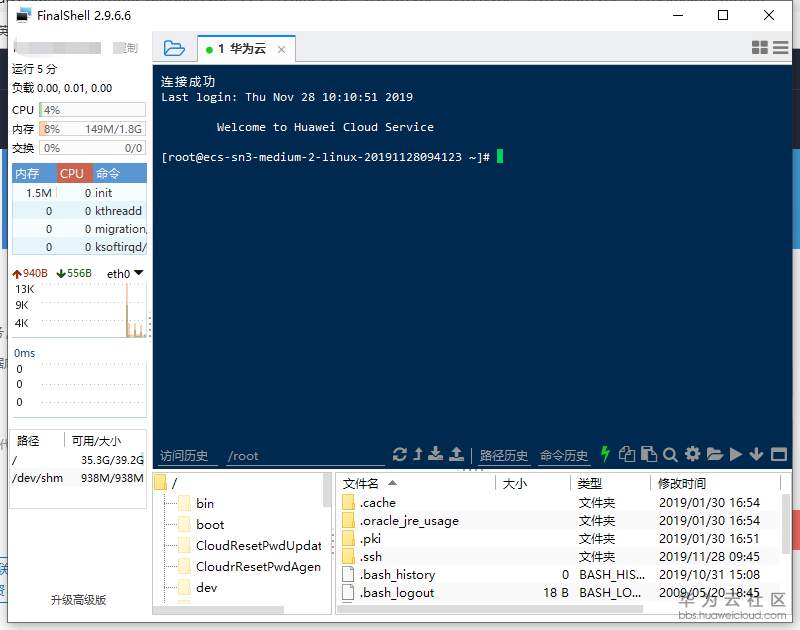Image resolution: width=800 pixels, height=630 pixels.
Task: Click the terminal command prompt area
Action: click(x=332, y=157)
